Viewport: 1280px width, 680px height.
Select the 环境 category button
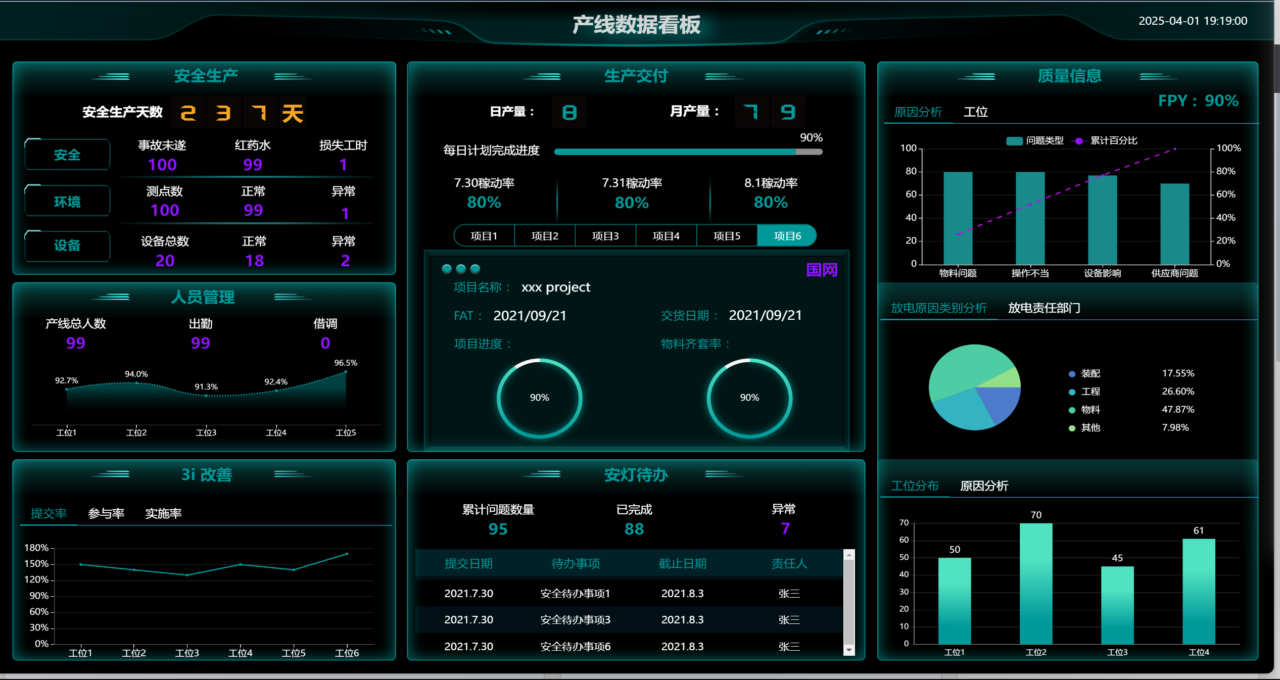(x=67, y=201)
